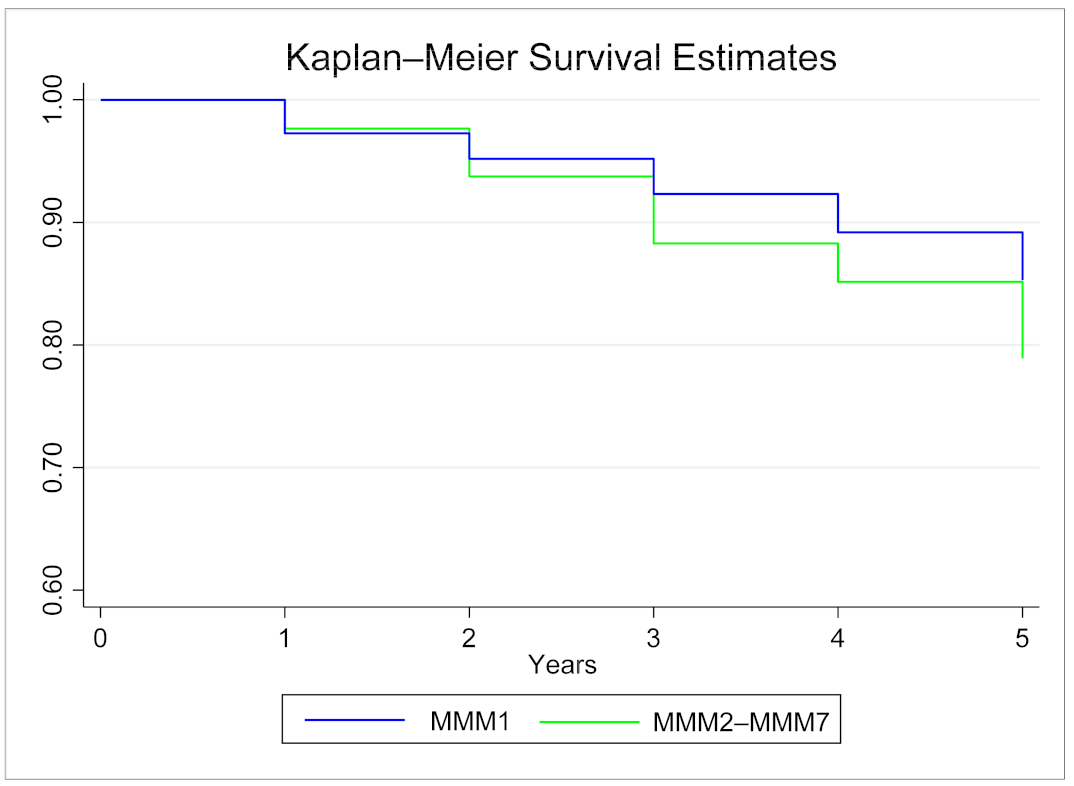
Task: Click the blue MMM1 legend line sample
Action: click(354, 719)
